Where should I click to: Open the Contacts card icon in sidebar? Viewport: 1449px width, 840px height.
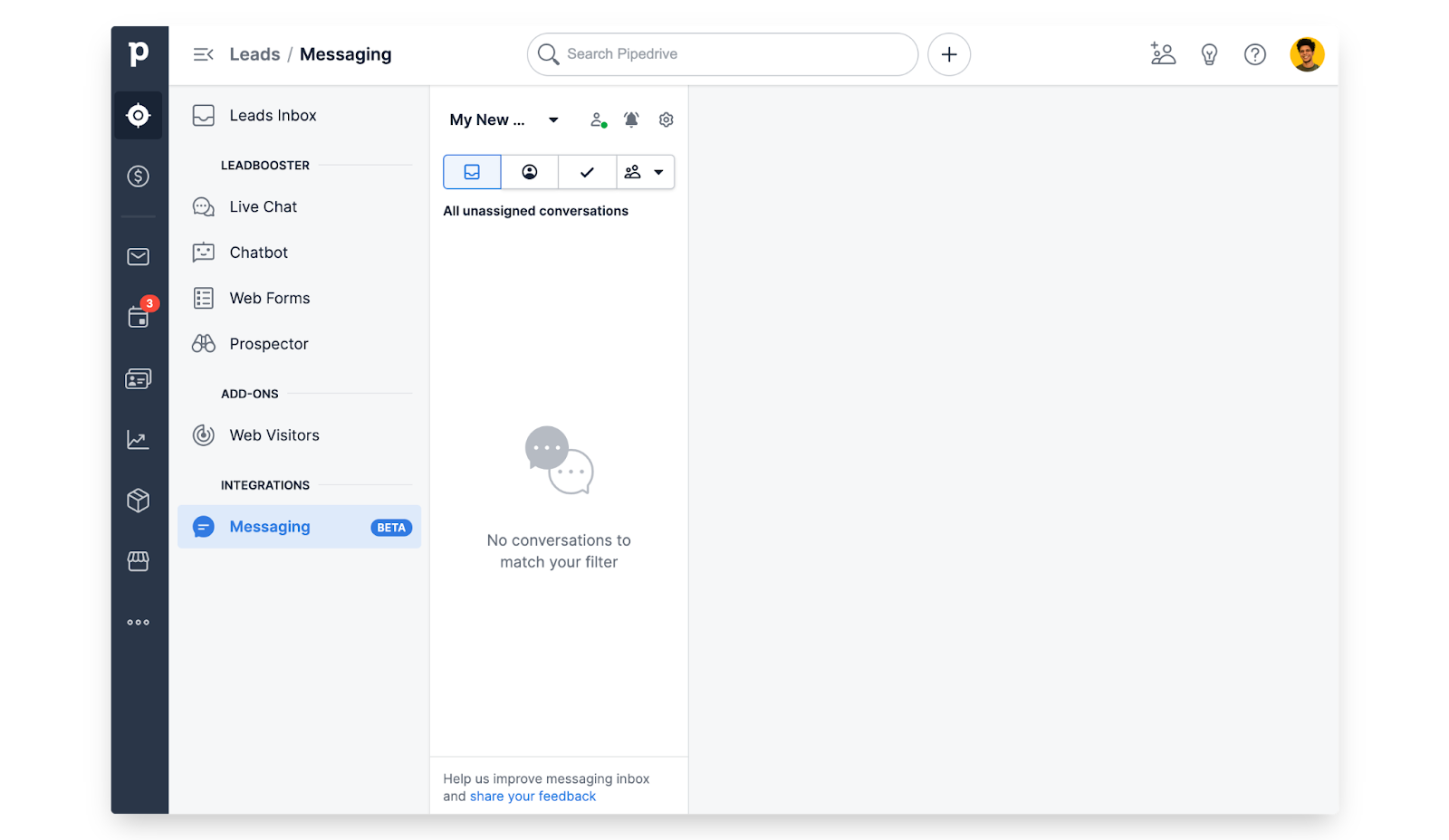click(138, 379)
